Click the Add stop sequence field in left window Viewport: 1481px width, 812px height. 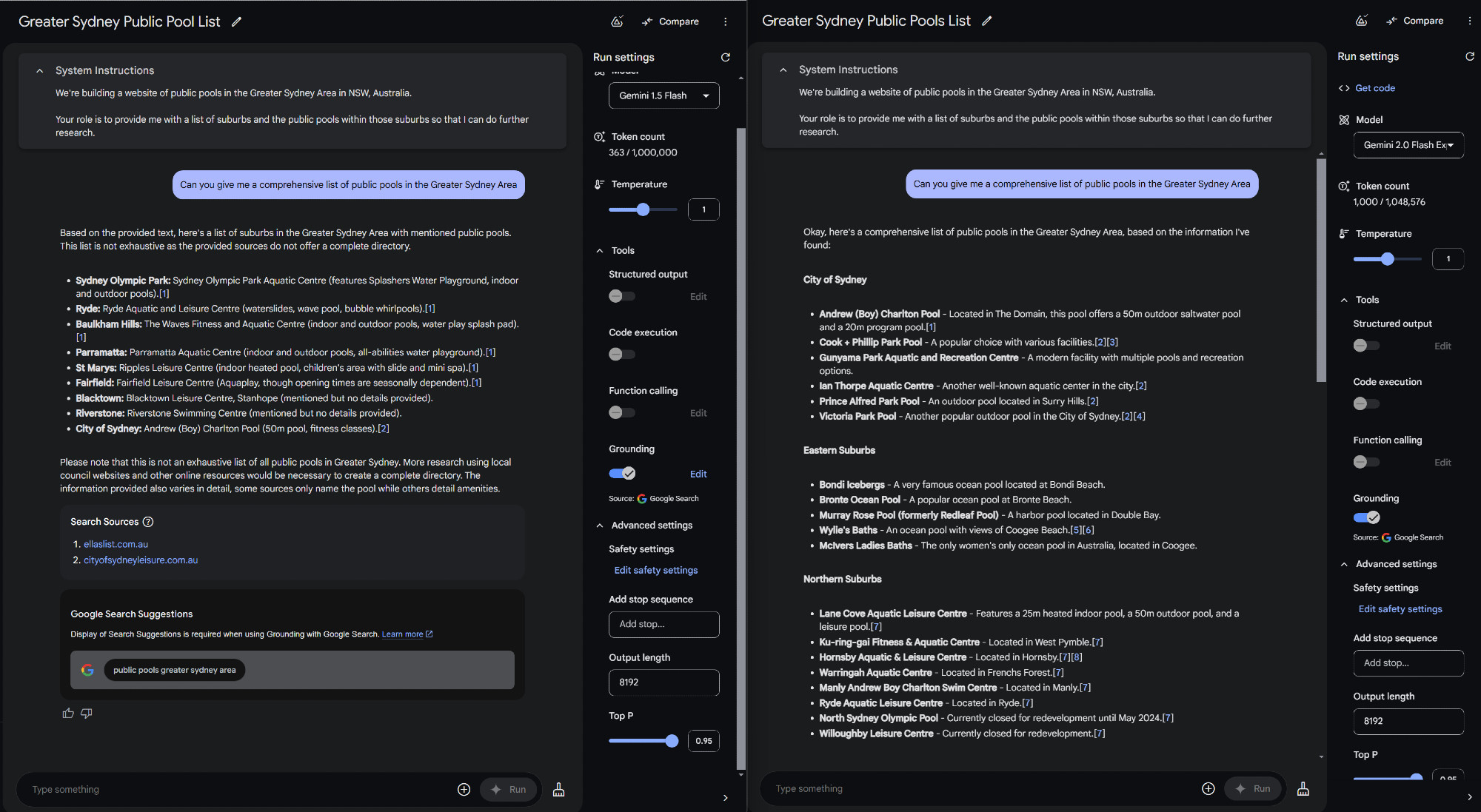663,625
